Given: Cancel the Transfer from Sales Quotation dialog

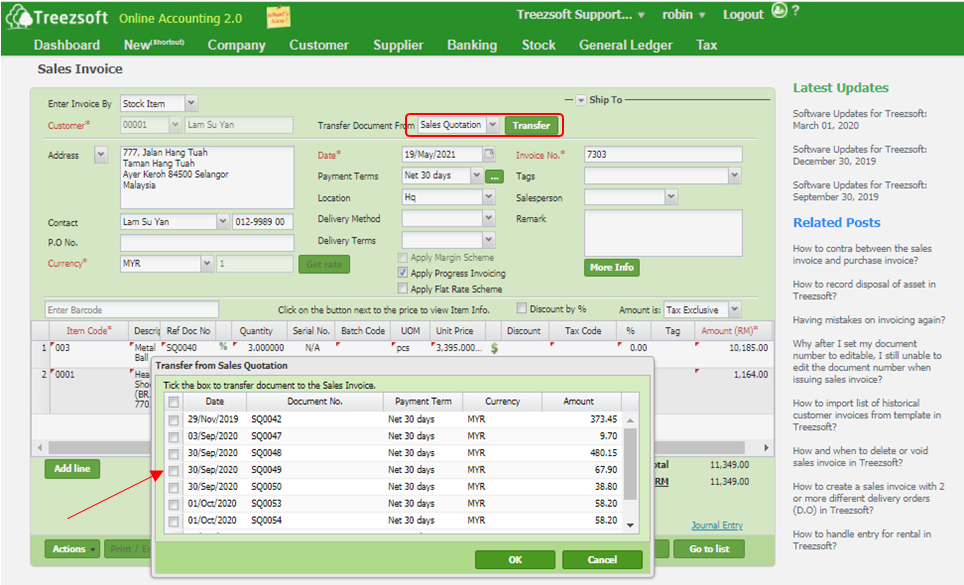Looking at the screenshot, I should (x=602, y=560).
